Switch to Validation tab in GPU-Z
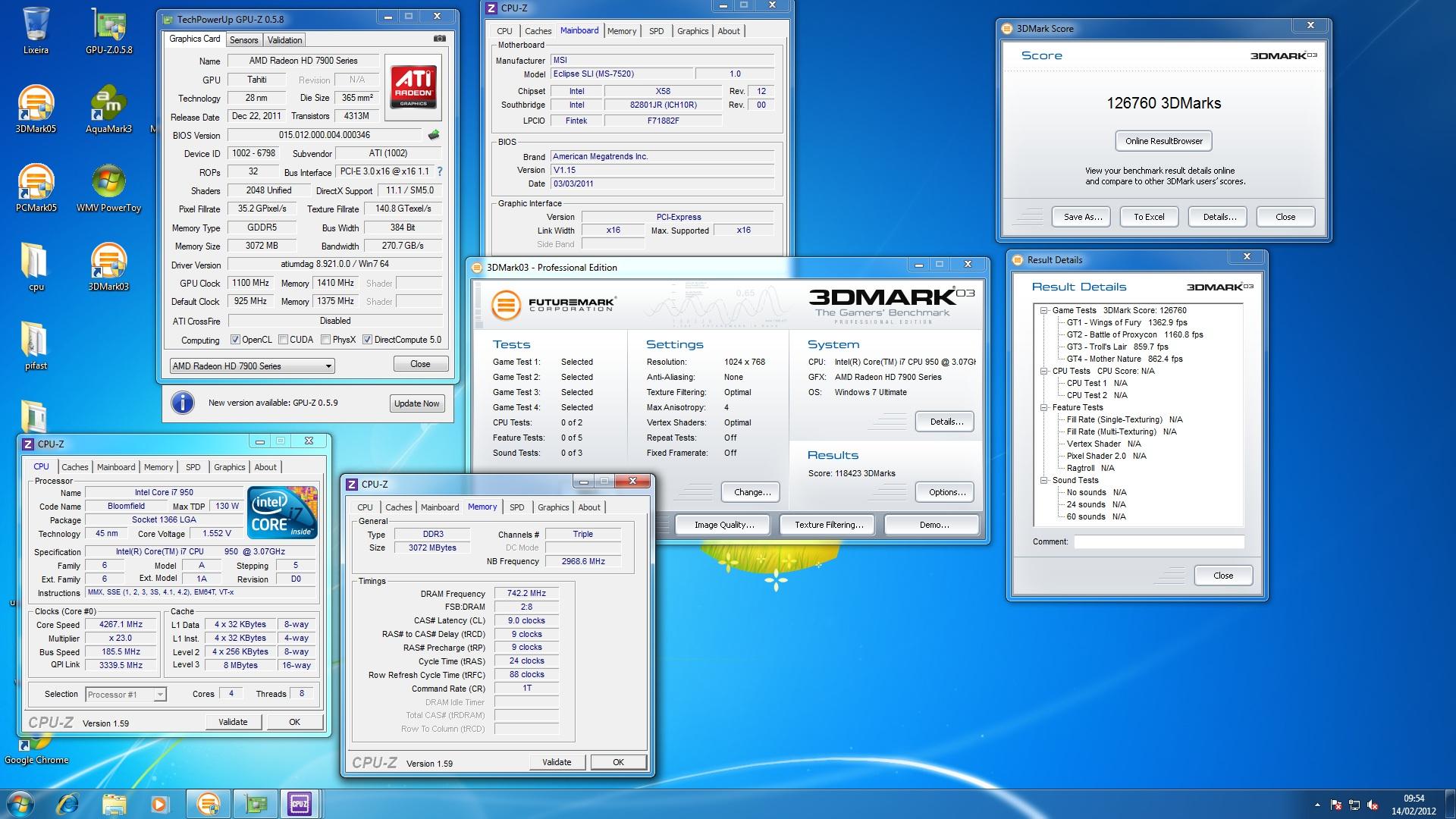The image size is (1456, 819). tap(285, 39)
